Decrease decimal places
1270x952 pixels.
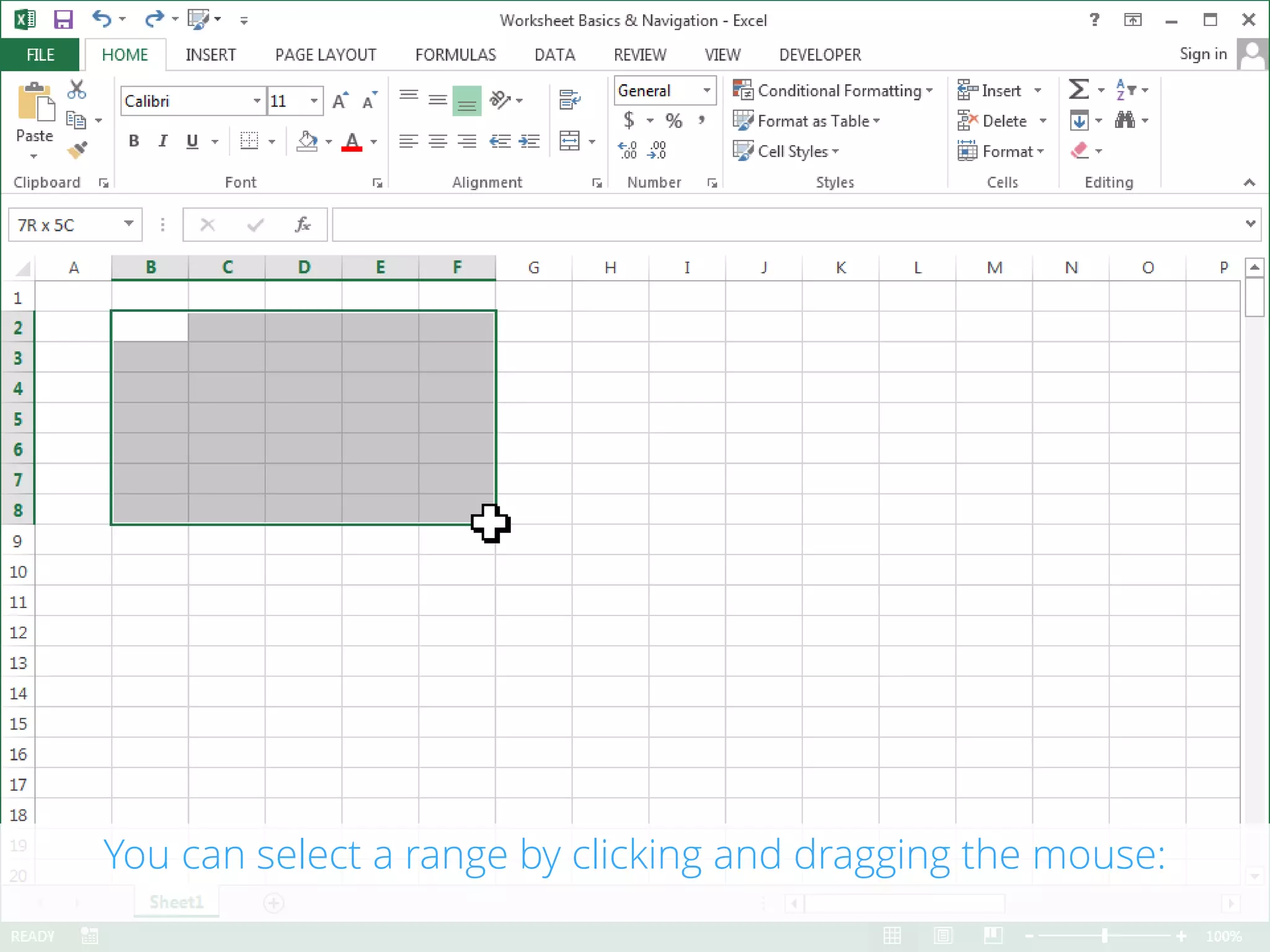(x=657, y=150)
